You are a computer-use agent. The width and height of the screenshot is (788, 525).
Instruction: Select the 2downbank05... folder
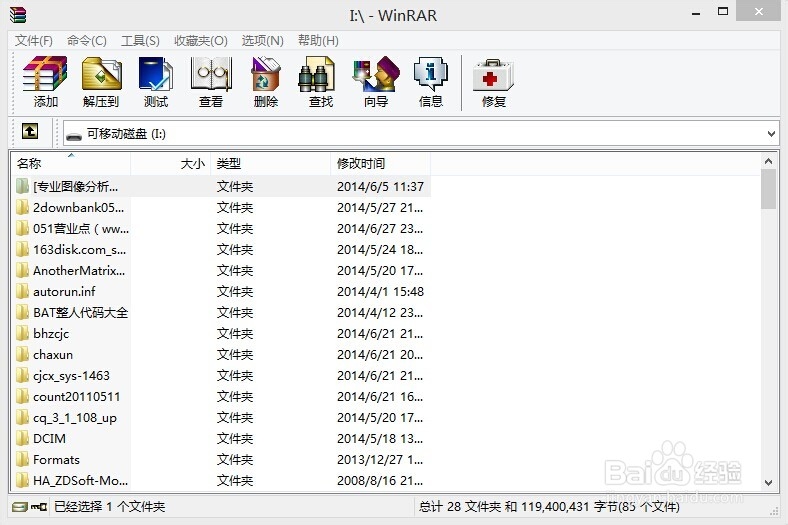[x=78, y=208]
